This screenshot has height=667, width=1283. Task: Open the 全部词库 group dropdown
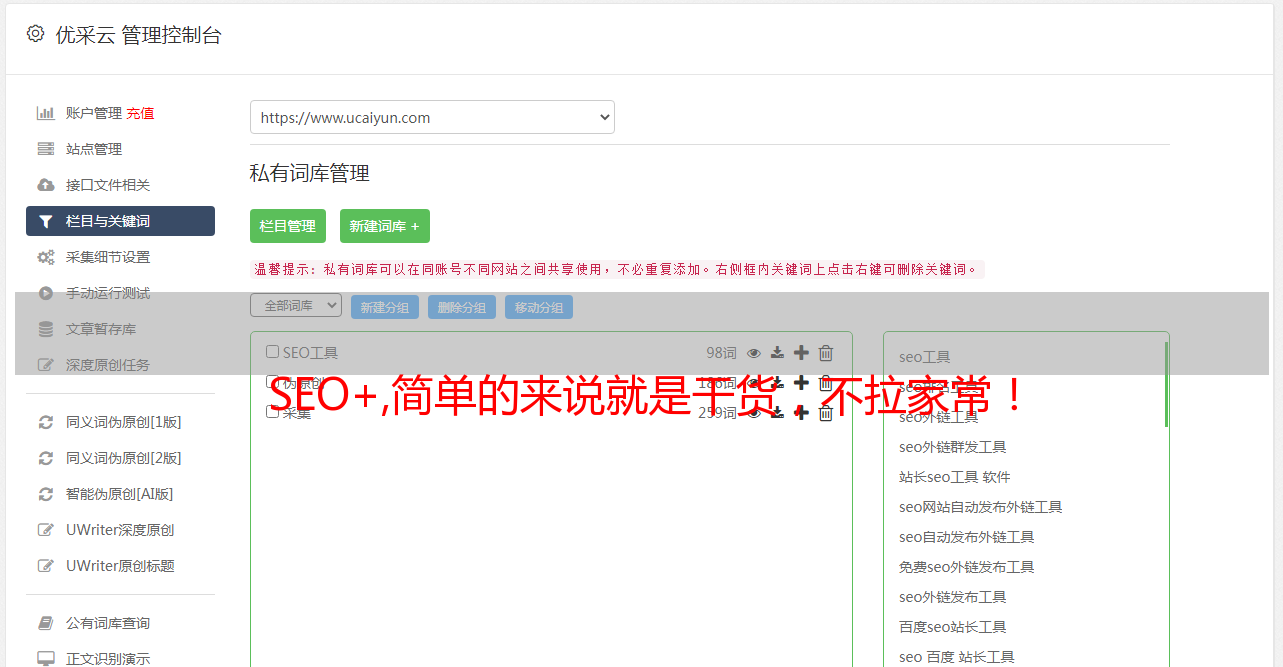point(296,306)
